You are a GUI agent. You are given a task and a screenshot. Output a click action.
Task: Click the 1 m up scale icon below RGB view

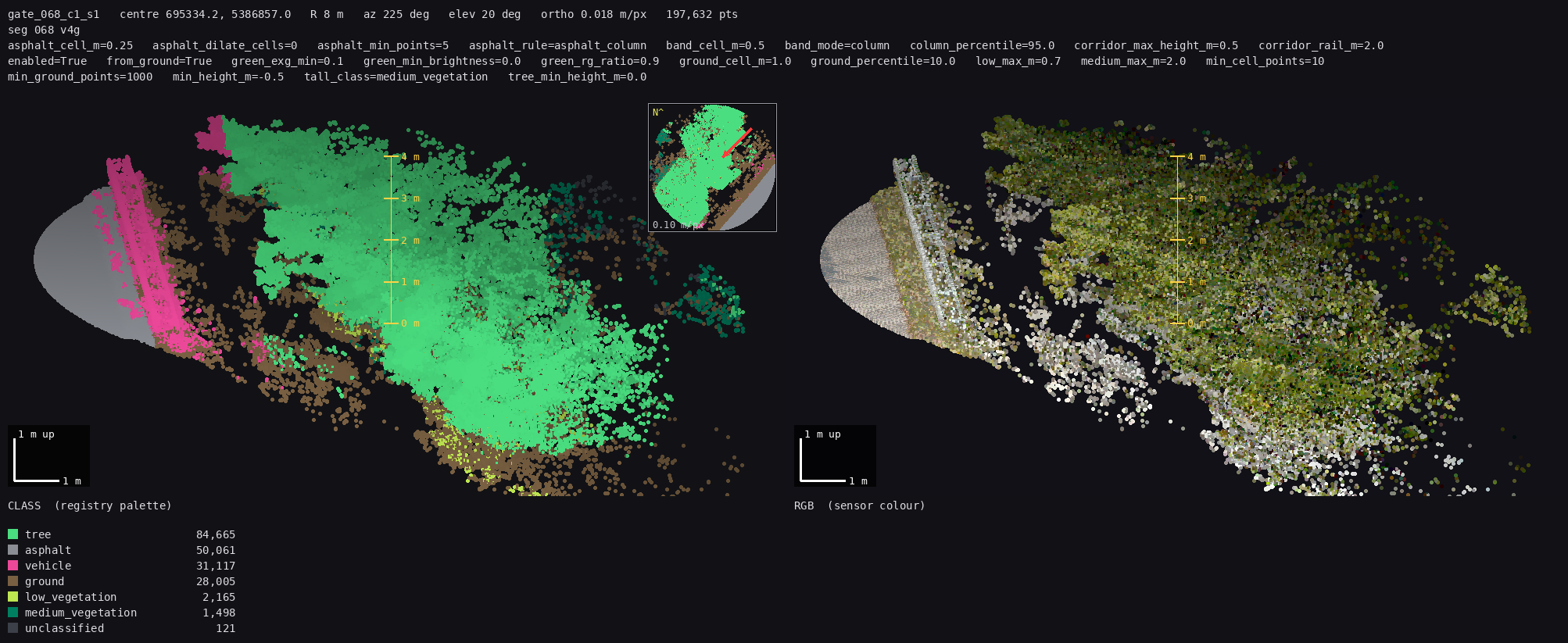coord(835,456)
